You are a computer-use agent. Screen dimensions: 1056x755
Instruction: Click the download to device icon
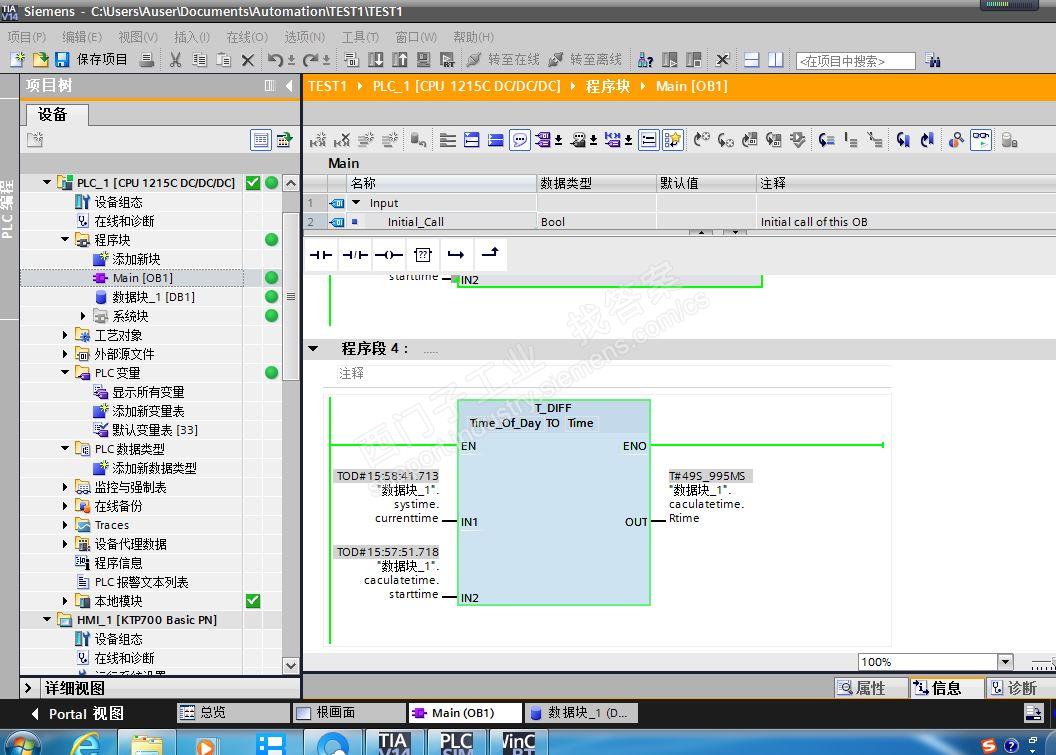pos(376,60)
